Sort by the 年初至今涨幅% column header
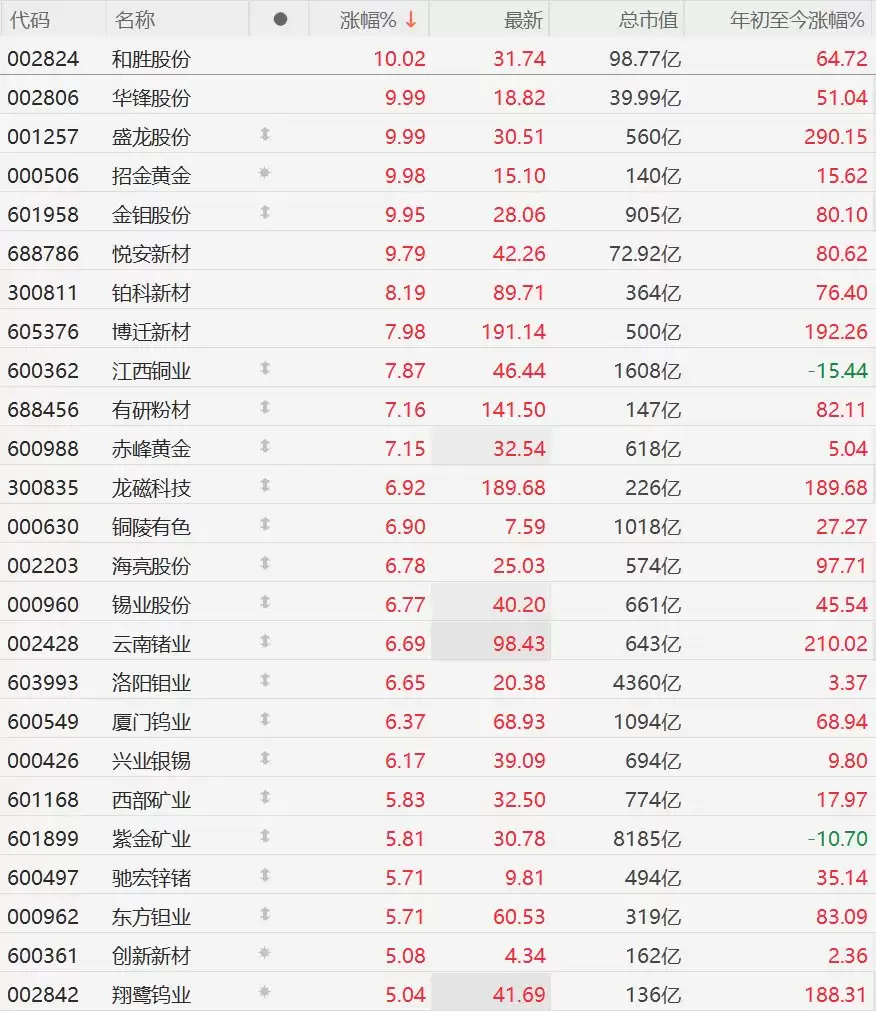Viewport: 876px width, 1011px height. point(797,20)
